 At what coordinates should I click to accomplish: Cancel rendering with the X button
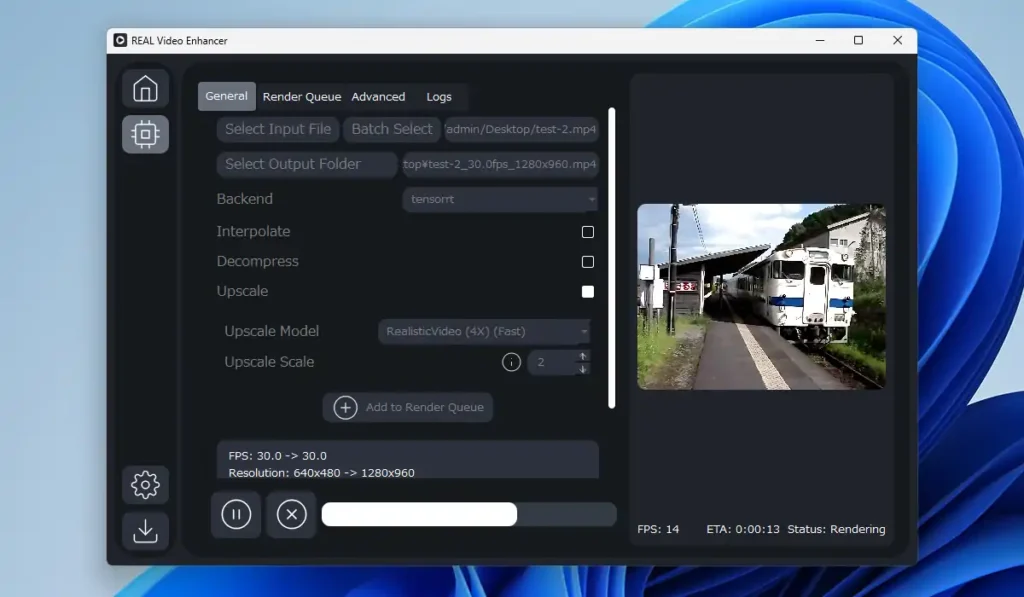tap(291, 515)
